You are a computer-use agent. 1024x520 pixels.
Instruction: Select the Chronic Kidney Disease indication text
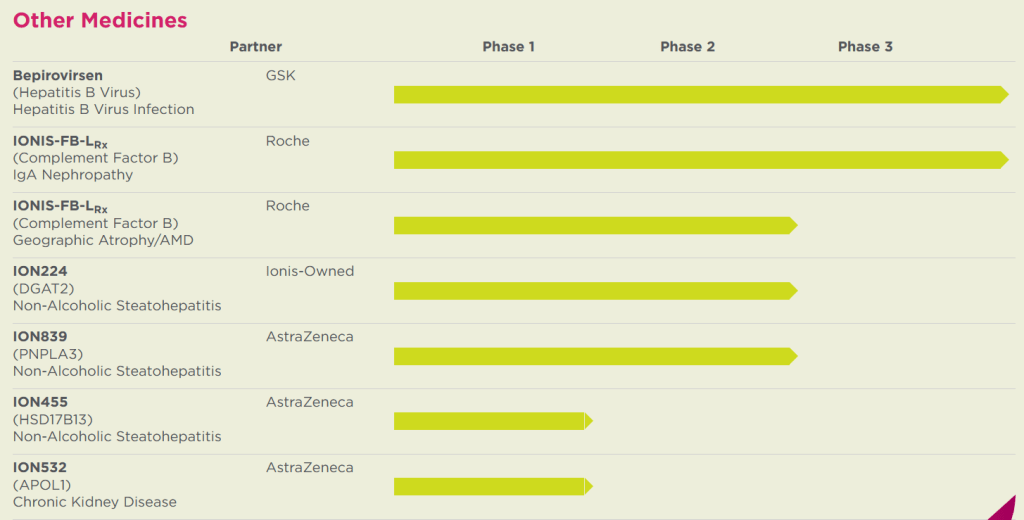pos(95,502)
